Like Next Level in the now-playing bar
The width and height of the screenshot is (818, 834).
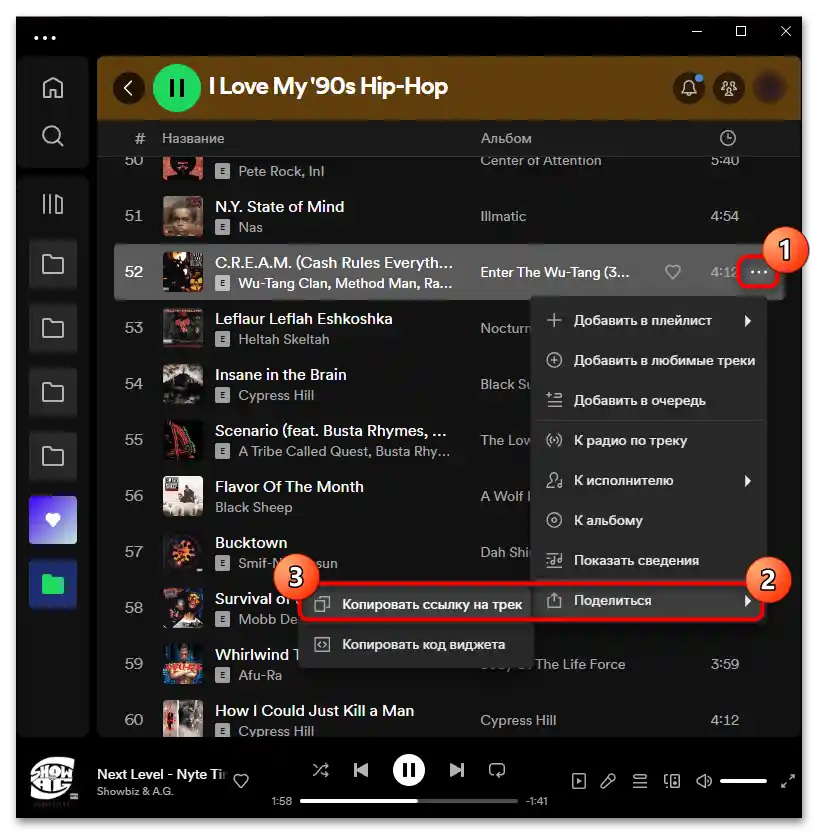pos(241,780)
